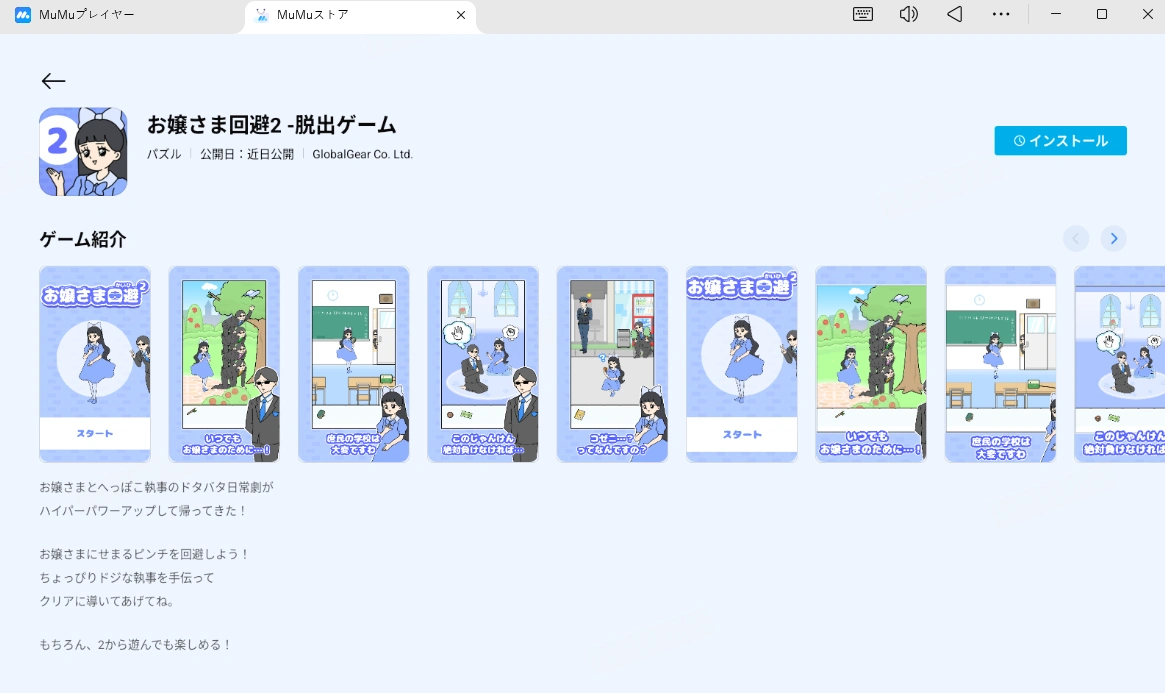Click the パズル category label

[164, 154]
